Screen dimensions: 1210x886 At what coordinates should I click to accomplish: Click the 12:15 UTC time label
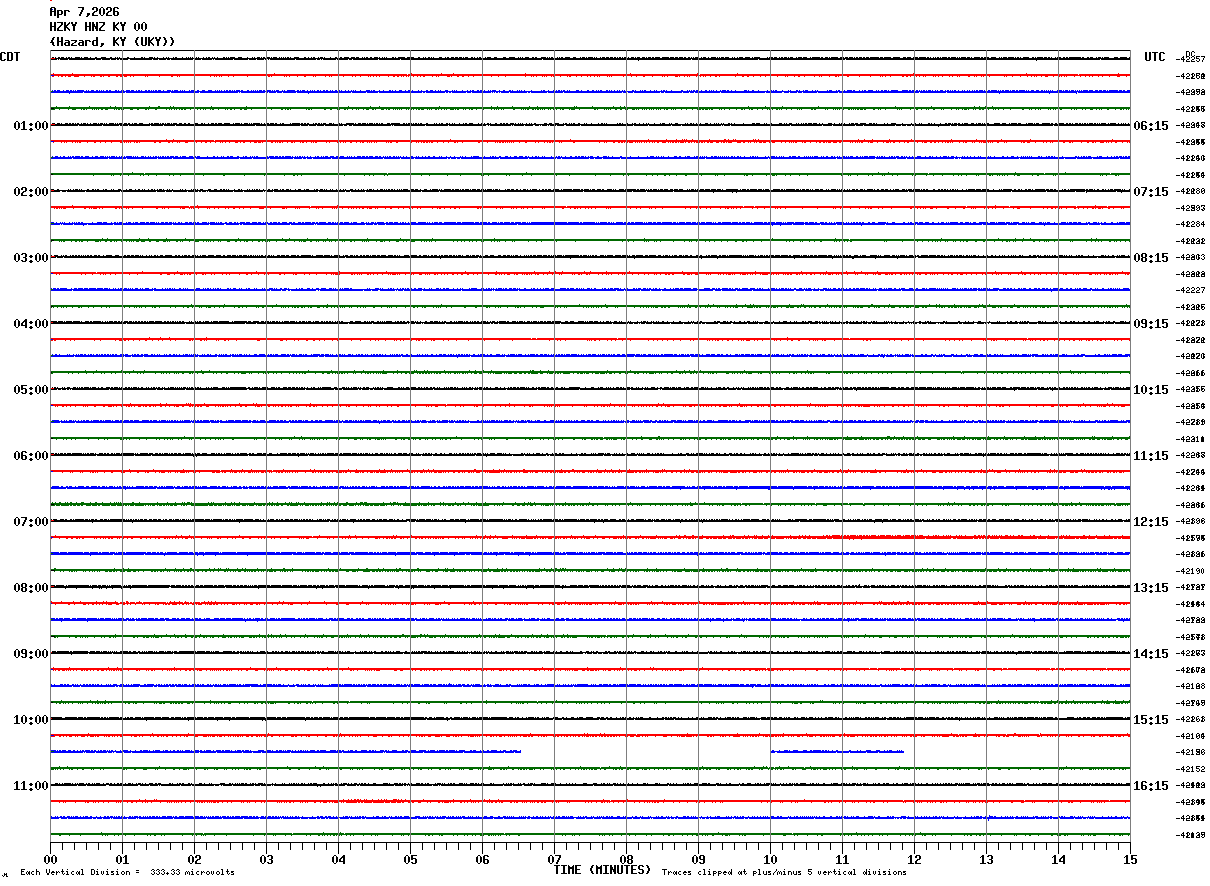tap(1150, 522)
